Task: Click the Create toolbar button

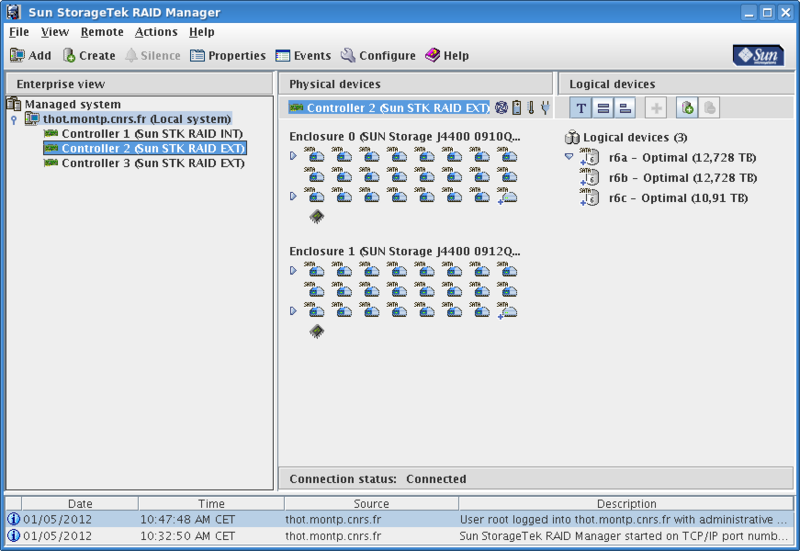Action: click(89, 56)
